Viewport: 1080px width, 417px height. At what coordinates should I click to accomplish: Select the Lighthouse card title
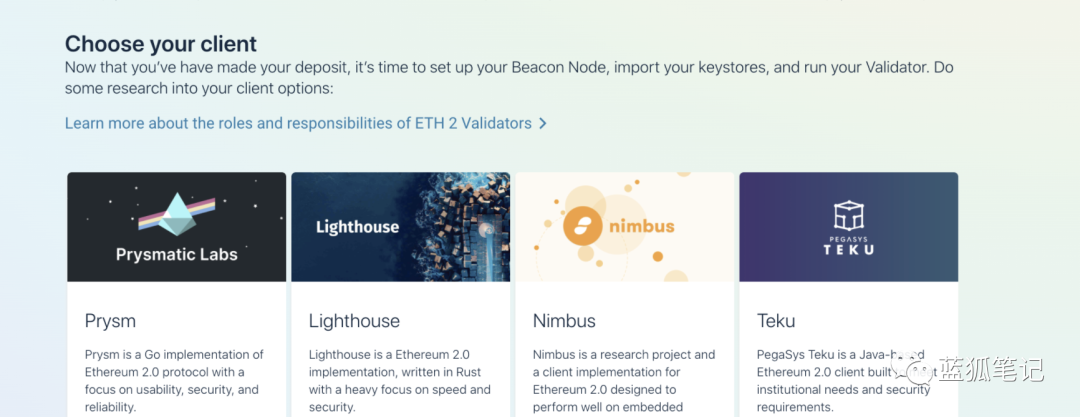[x=354, y=321]
